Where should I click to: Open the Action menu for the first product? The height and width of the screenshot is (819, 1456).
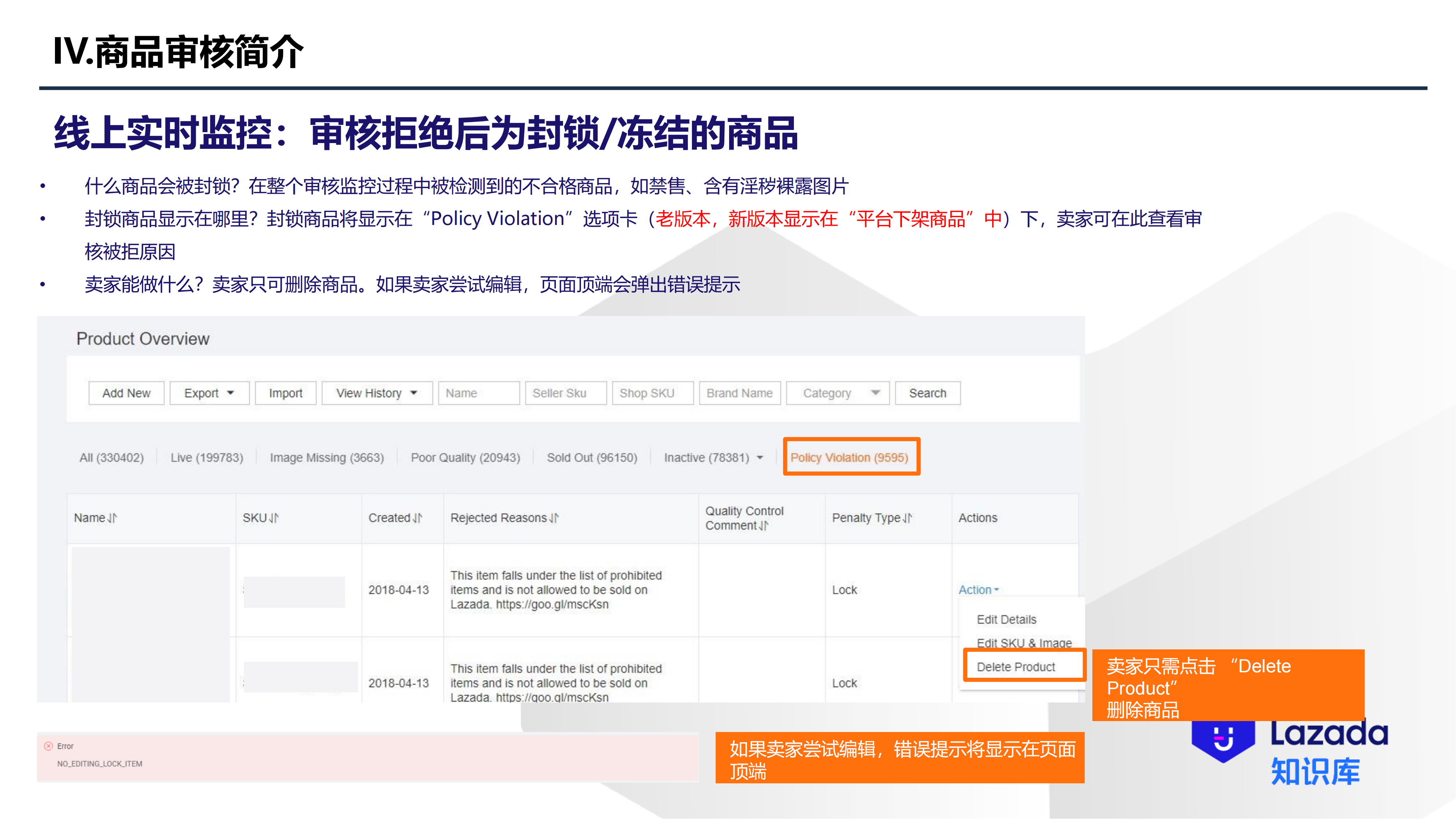tap(978, 590)
